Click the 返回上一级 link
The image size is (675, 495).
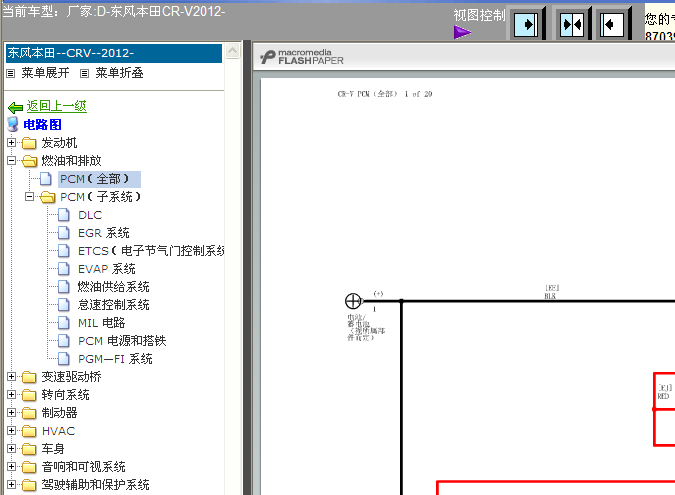click(57, 106)
